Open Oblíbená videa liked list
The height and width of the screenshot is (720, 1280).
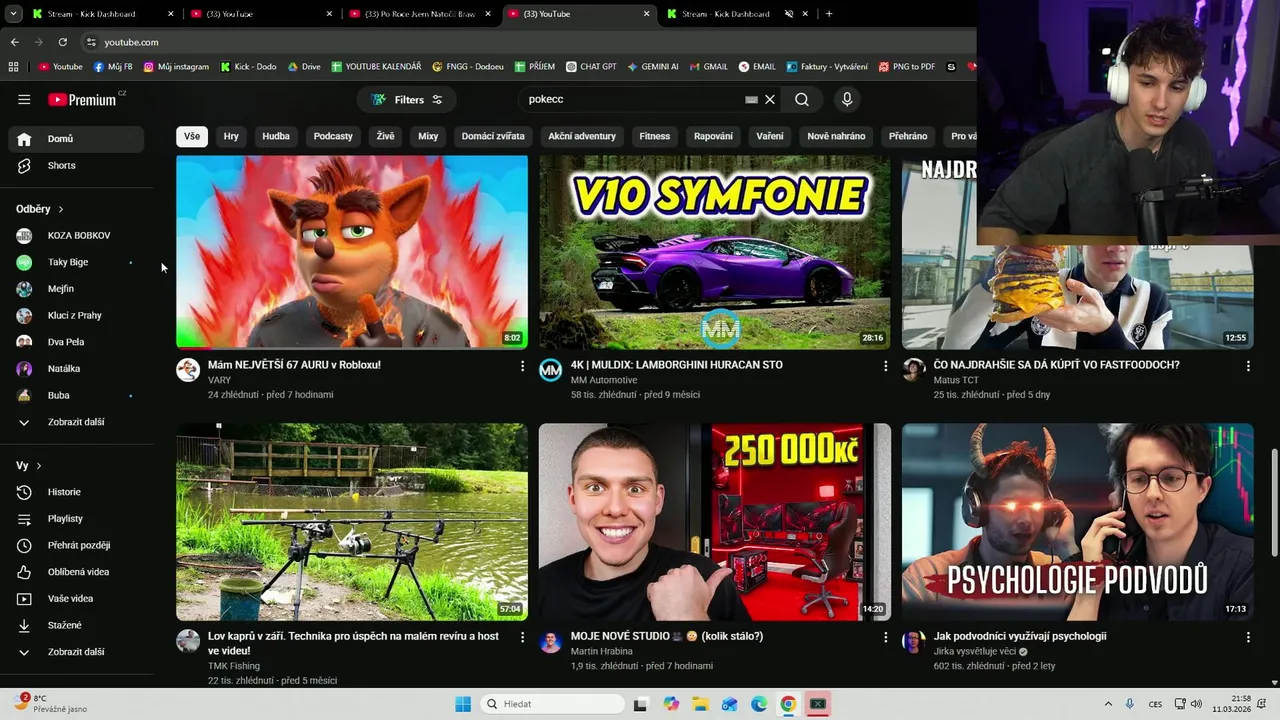pos(77,572)
